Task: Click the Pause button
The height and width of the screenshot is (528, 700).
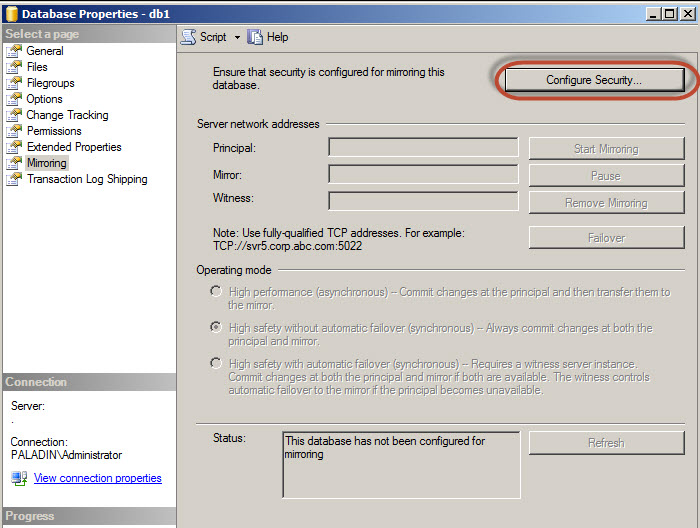Action: pos(606,176)
